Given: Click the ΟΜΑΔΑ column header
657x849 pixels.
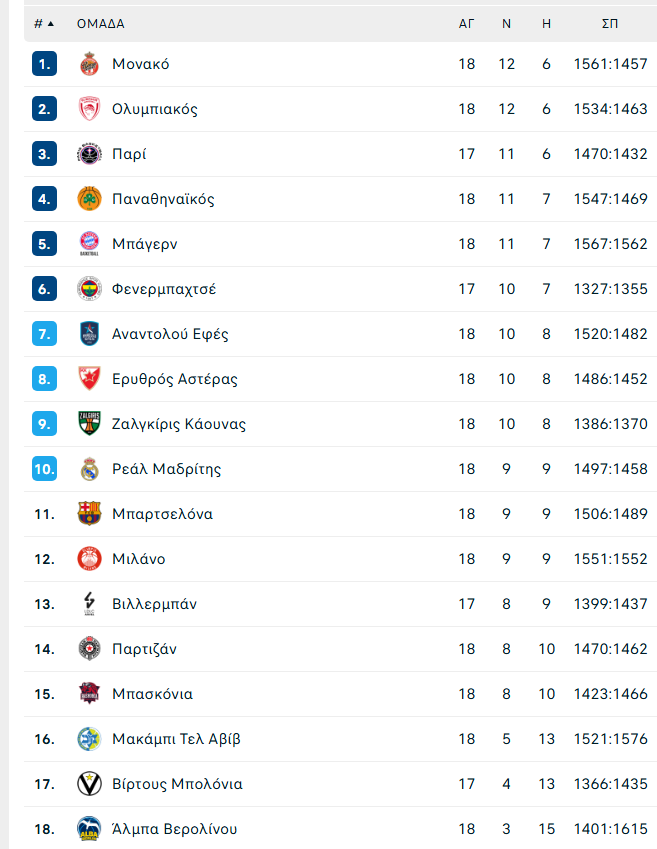Looking at the screenshot, I should 101,24.
